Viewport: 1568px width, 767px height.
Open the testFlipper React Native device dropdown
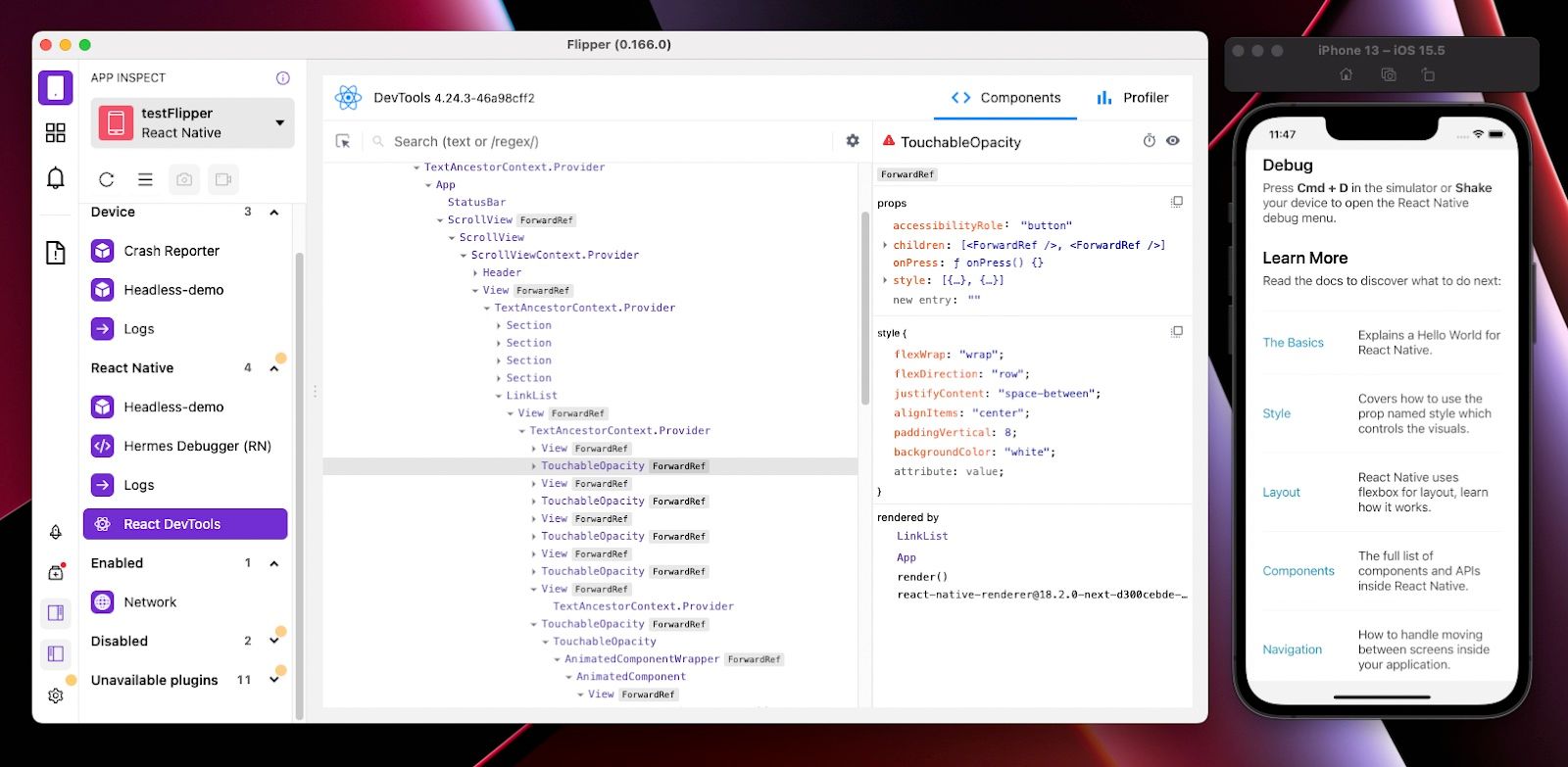pos(193,123)
